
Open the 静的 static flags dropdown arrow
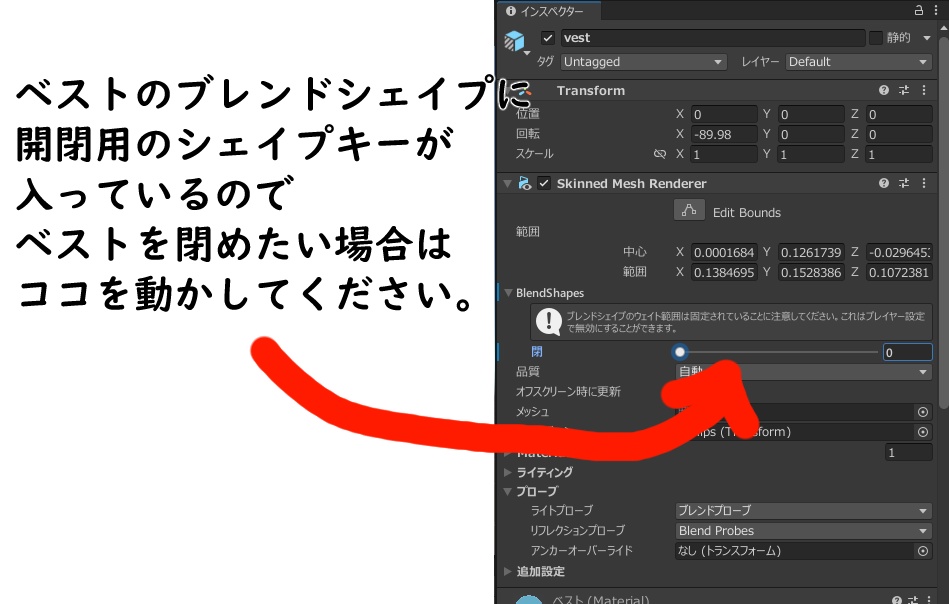coord(927,38)
